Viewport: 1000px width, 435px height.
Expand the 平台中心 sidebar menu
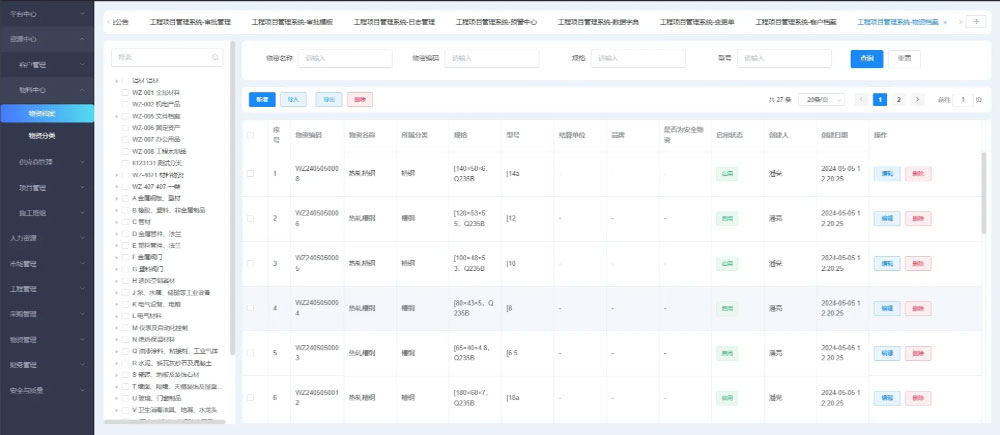pos(47,16)
